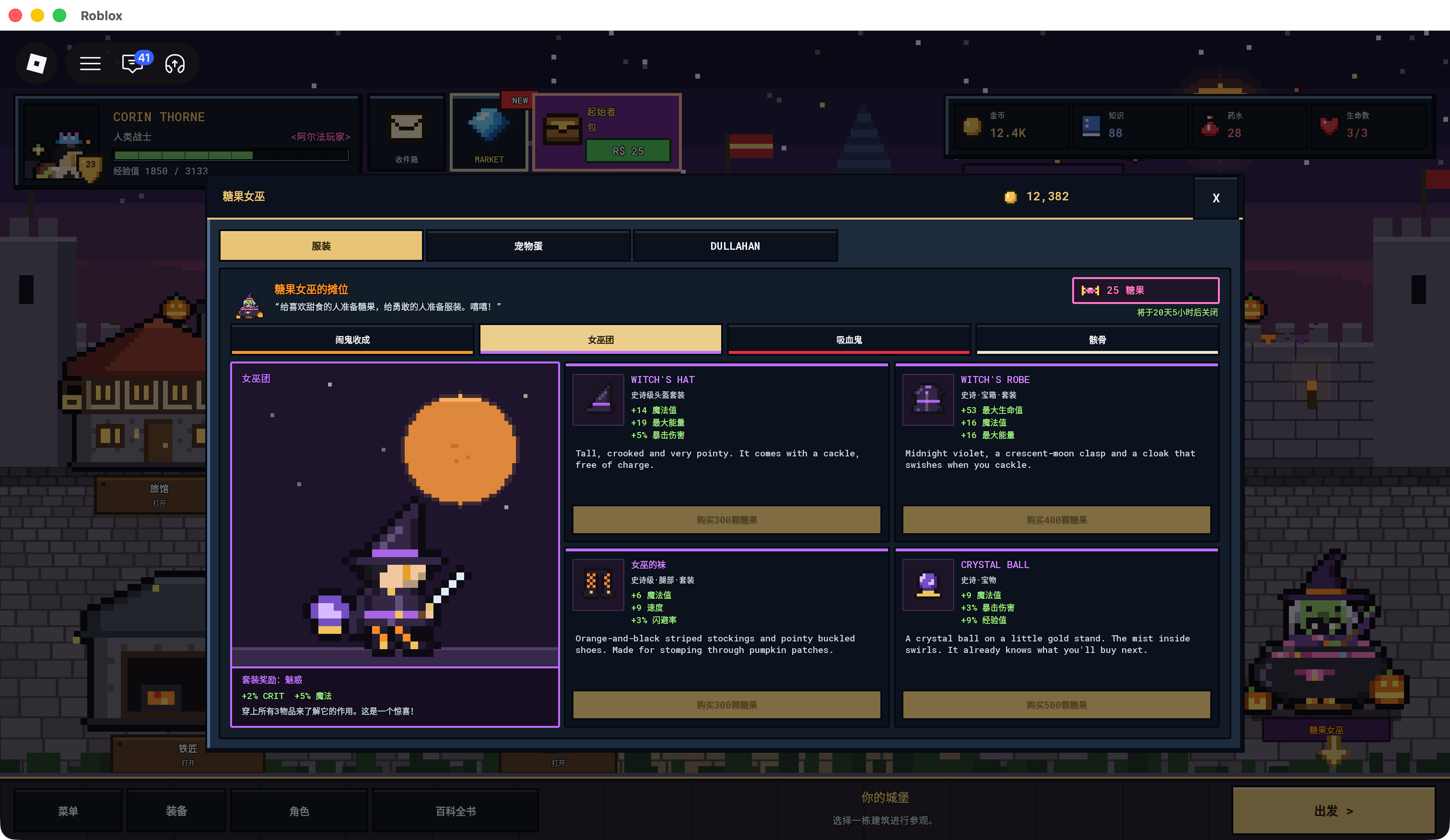The width and height of the screenshot is (1450, 840).
Task: Click the 女巫团 set preview image
Action: tap(395, 515)
